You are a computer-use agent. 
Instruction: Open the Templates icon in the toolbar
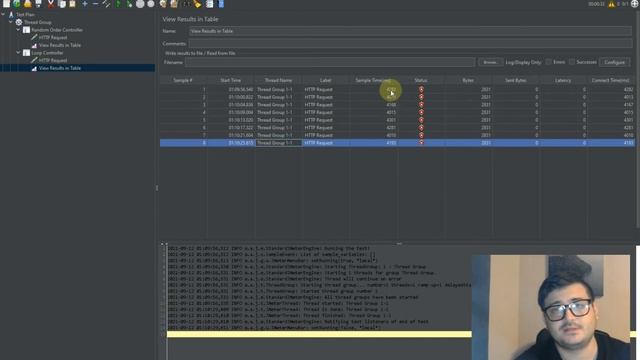tap(17, 4)
